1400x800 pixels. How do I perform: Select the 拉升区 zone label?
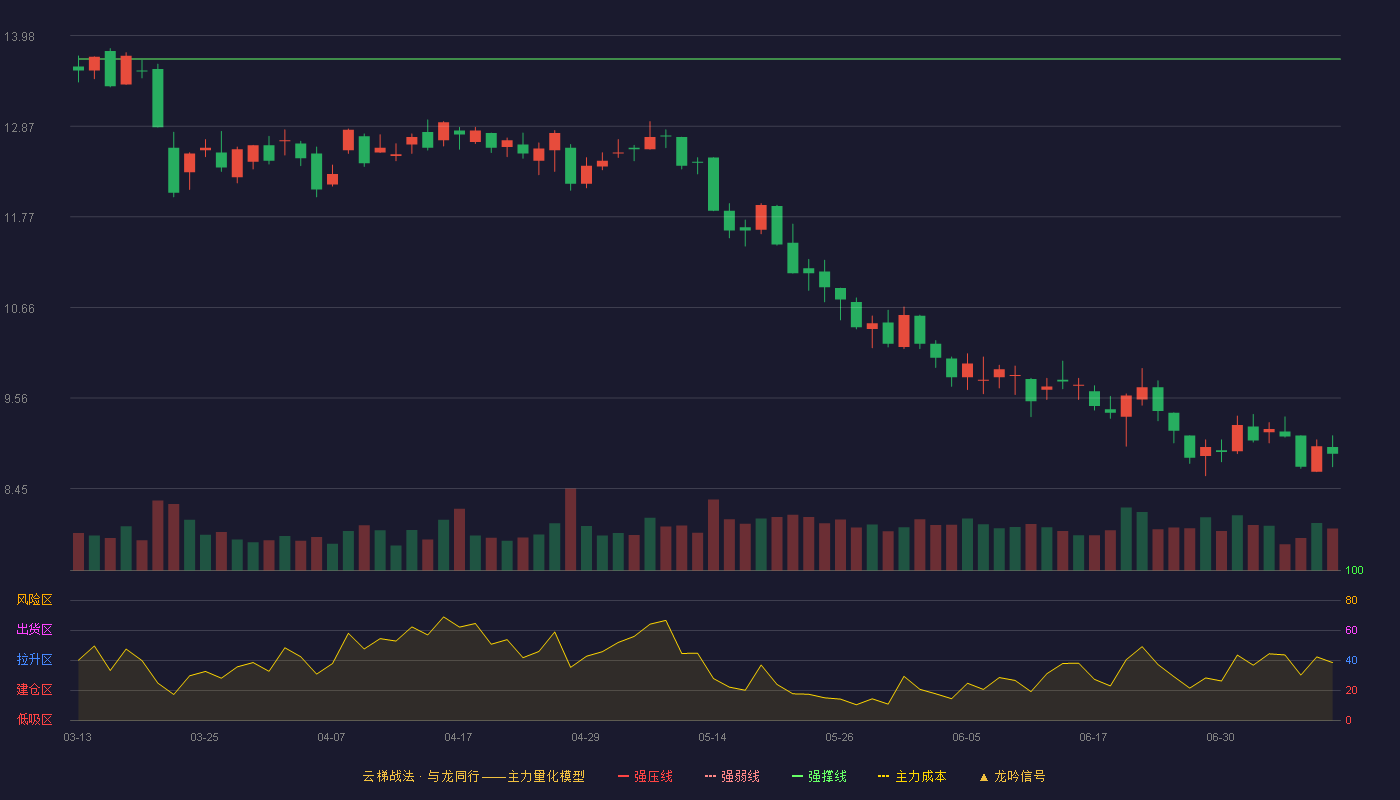pos(34,660)
